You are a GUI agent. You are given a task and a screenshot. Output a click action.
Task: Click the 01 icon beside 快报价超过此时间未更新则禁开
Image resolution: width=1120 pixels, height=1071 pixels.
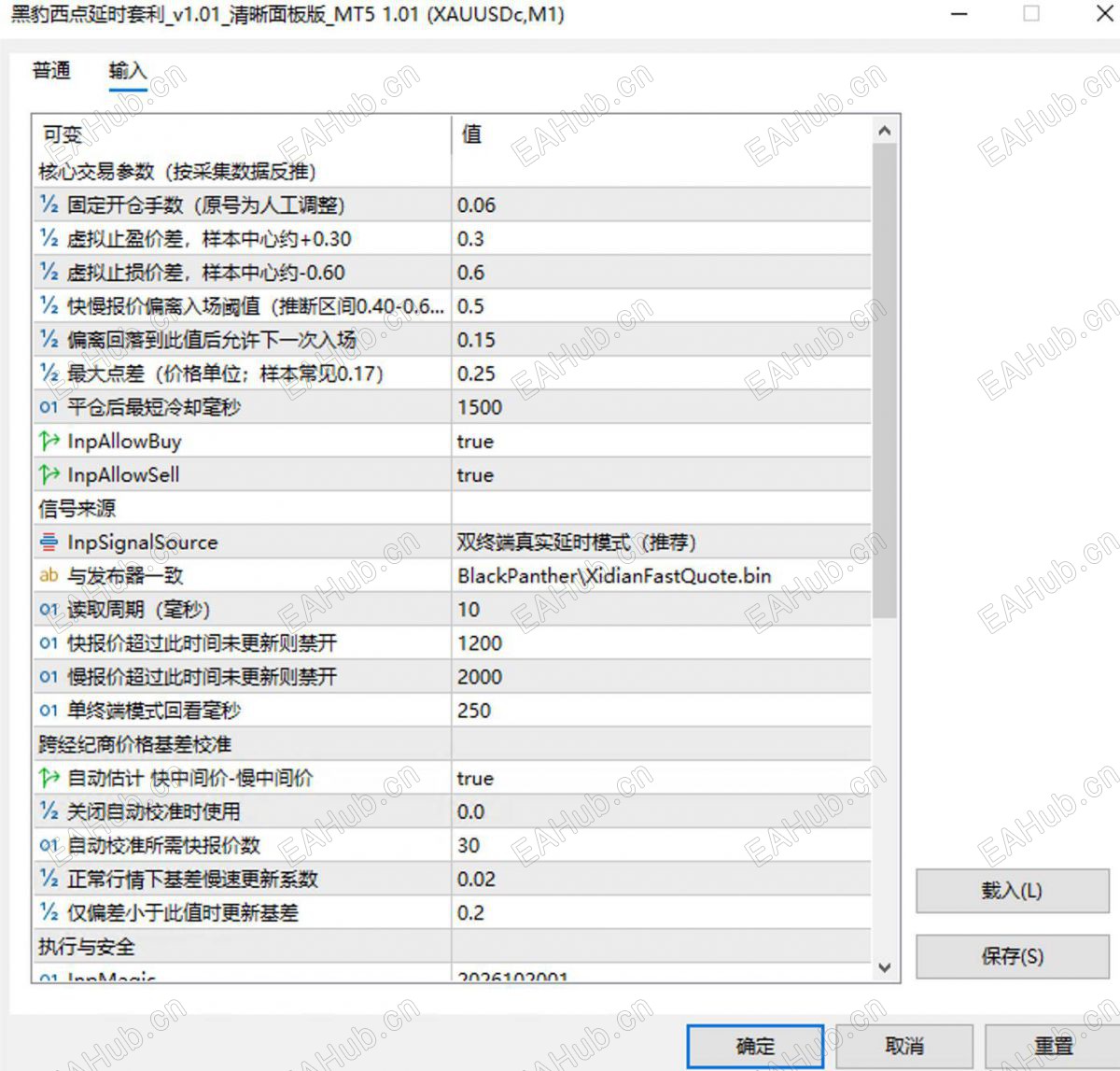coord(49,643)
